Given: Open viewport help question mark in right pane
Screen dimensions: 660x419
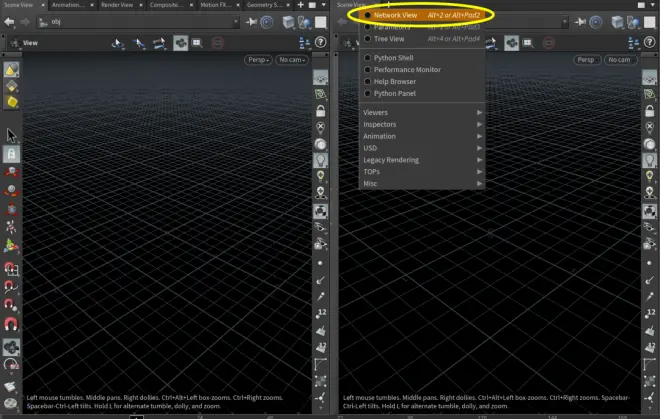Looking at the screenshot, I should [x=649, y=43].
